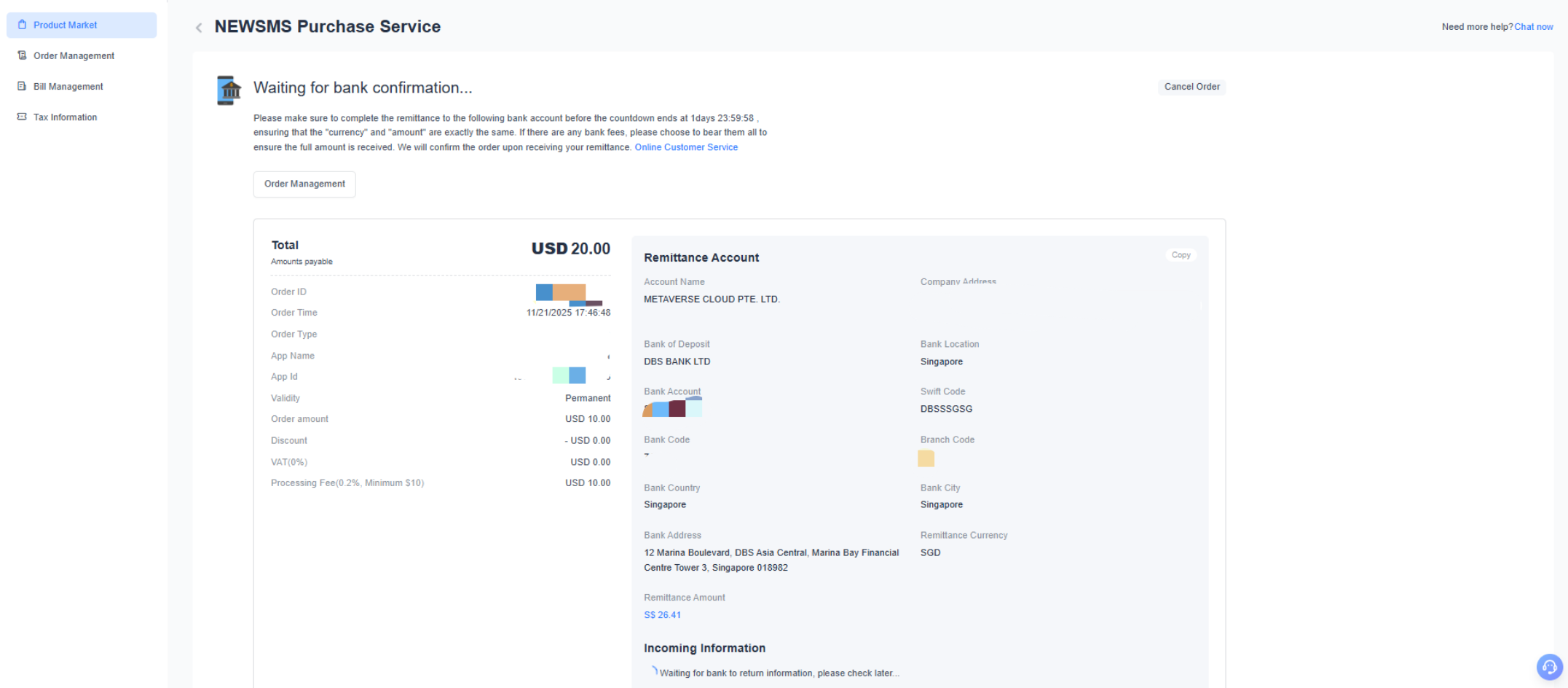Viewport: 1568px width, 688px height.
Task: Click the Discount amount - USD 0.00
Action: (x=588, y=441)
